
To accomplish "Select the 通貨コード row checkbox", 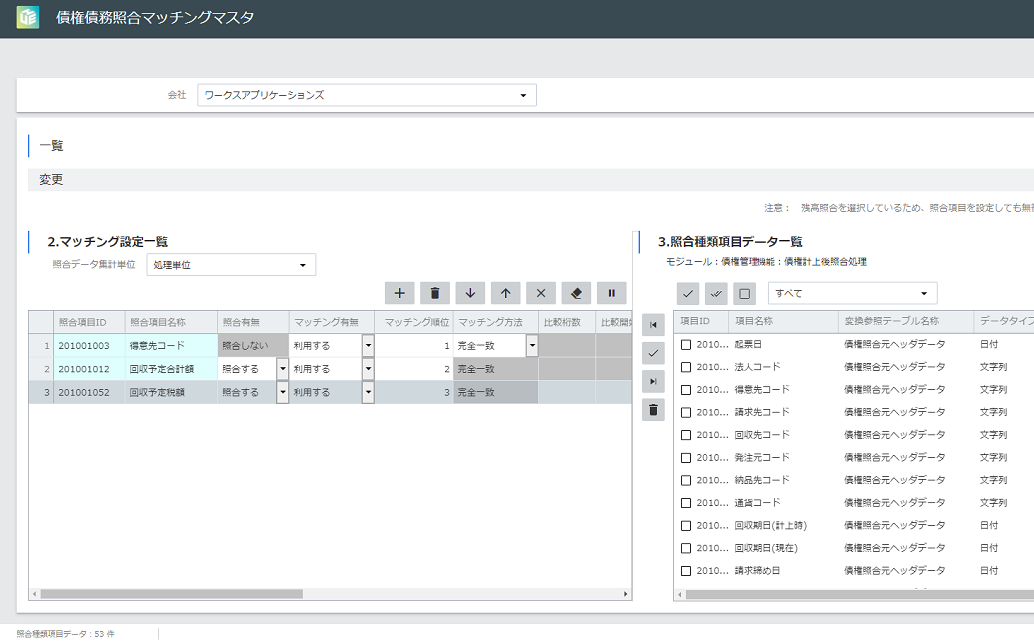I will (x=686, y=503).
